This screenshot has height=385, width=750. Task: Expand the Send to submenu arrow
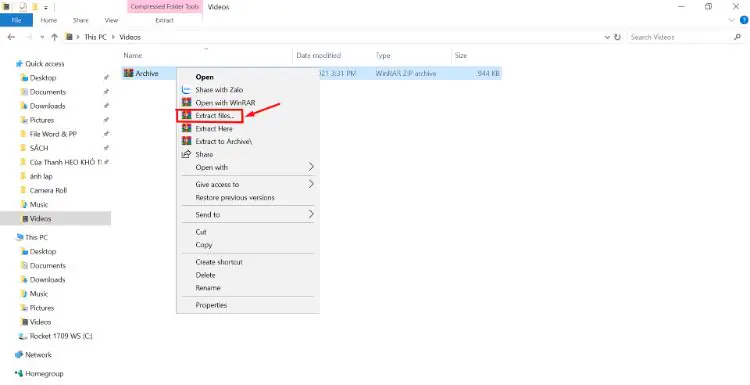[x=311, y=214]
